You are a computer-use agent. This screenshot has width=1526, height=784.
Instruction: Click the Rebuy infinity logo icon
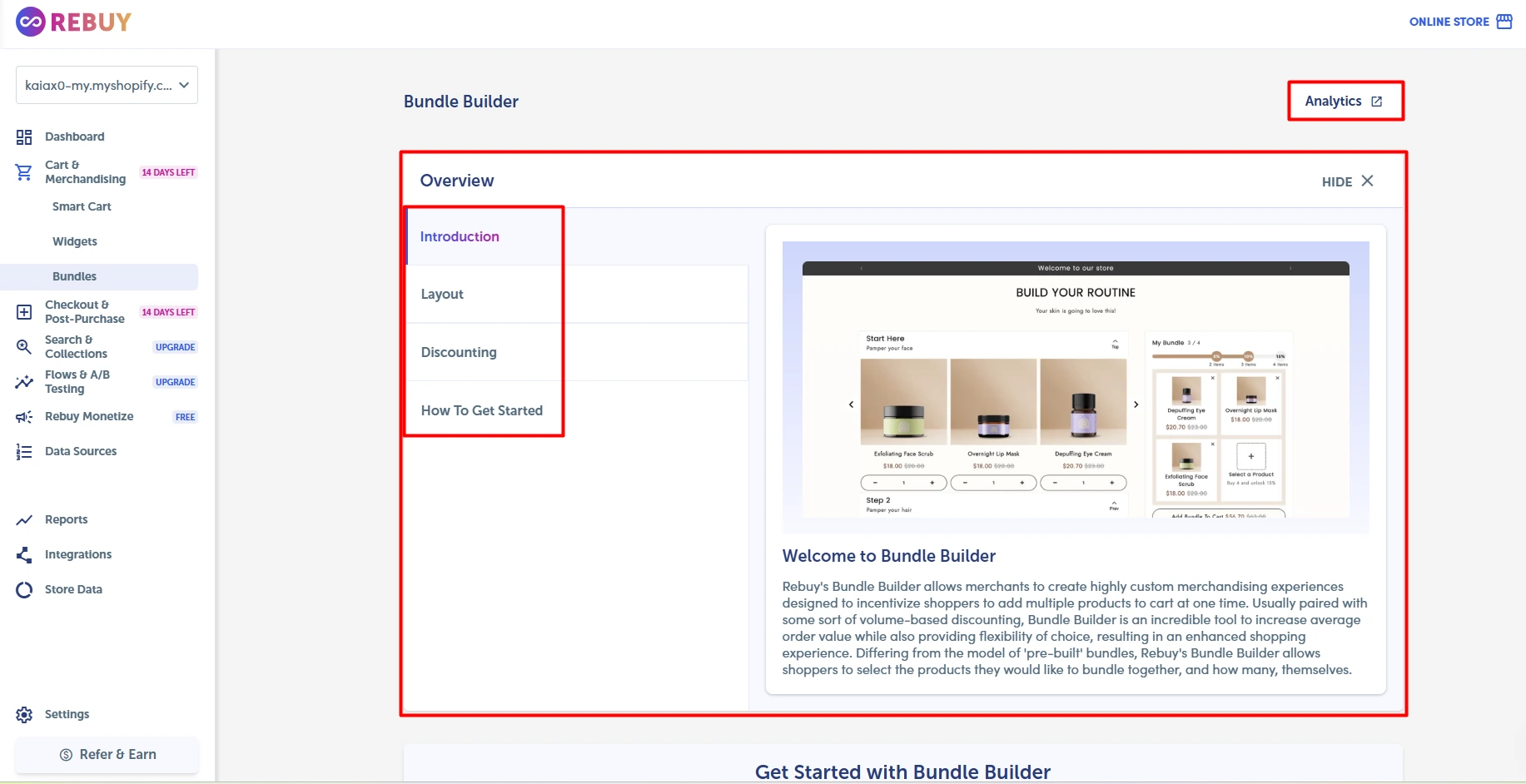pyautogui.click(x=31, y=22)
